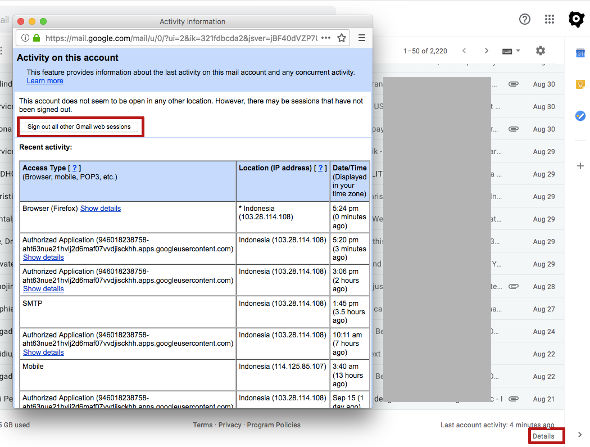Show details for 5:20 pm Authorized Application
590x447 pixels.
(43, 257)
